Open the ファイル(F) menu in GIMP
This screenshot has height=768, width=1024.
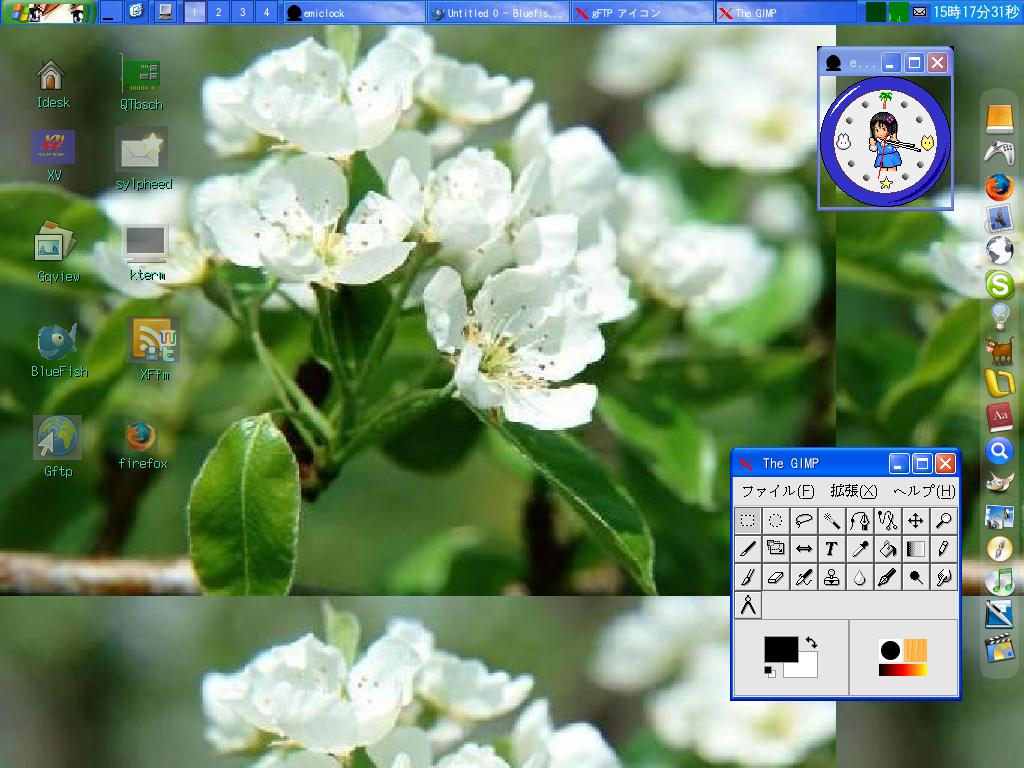pos(777,491)
